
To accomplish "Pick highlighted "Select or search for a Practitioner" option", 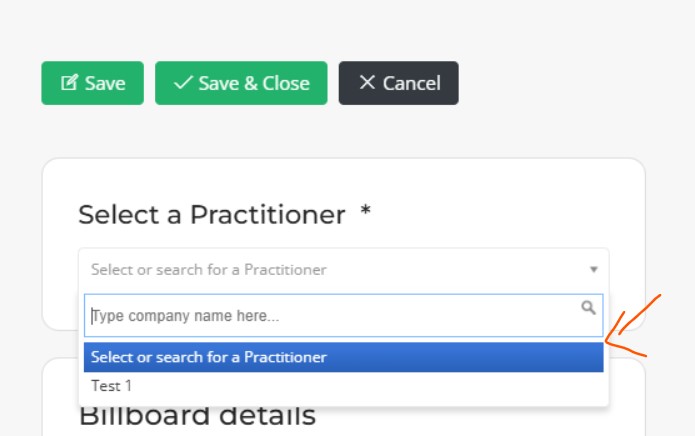I will coord(344,357).
